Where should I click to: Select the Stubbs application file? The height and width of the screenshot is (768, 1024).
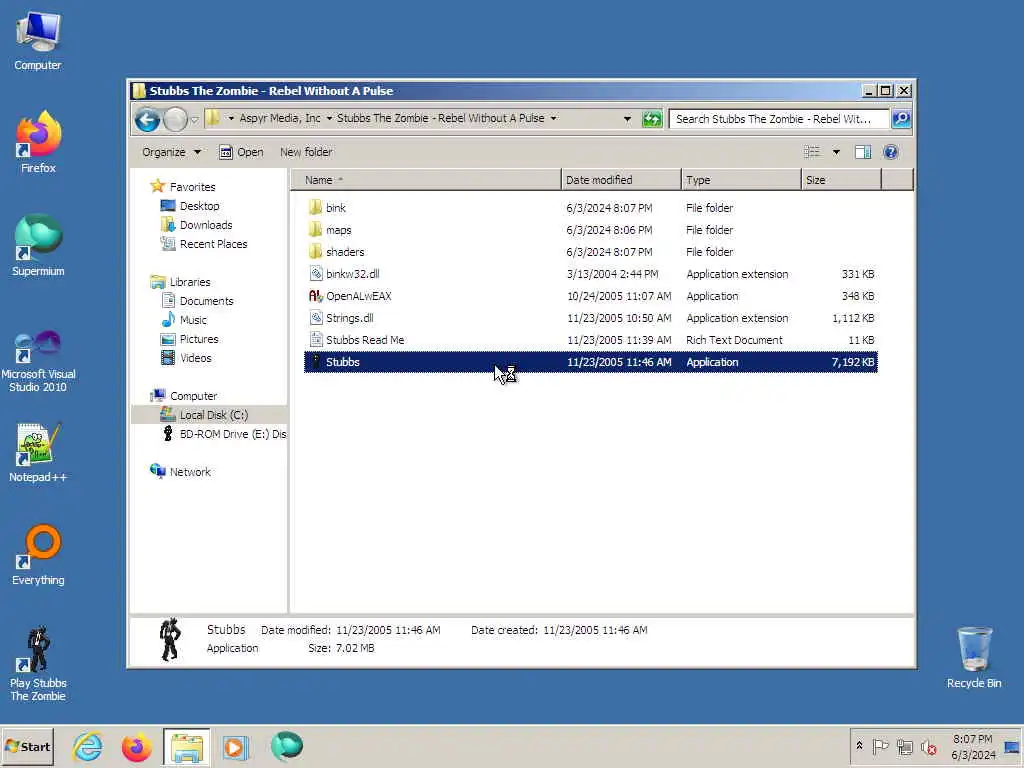point(590,362)
